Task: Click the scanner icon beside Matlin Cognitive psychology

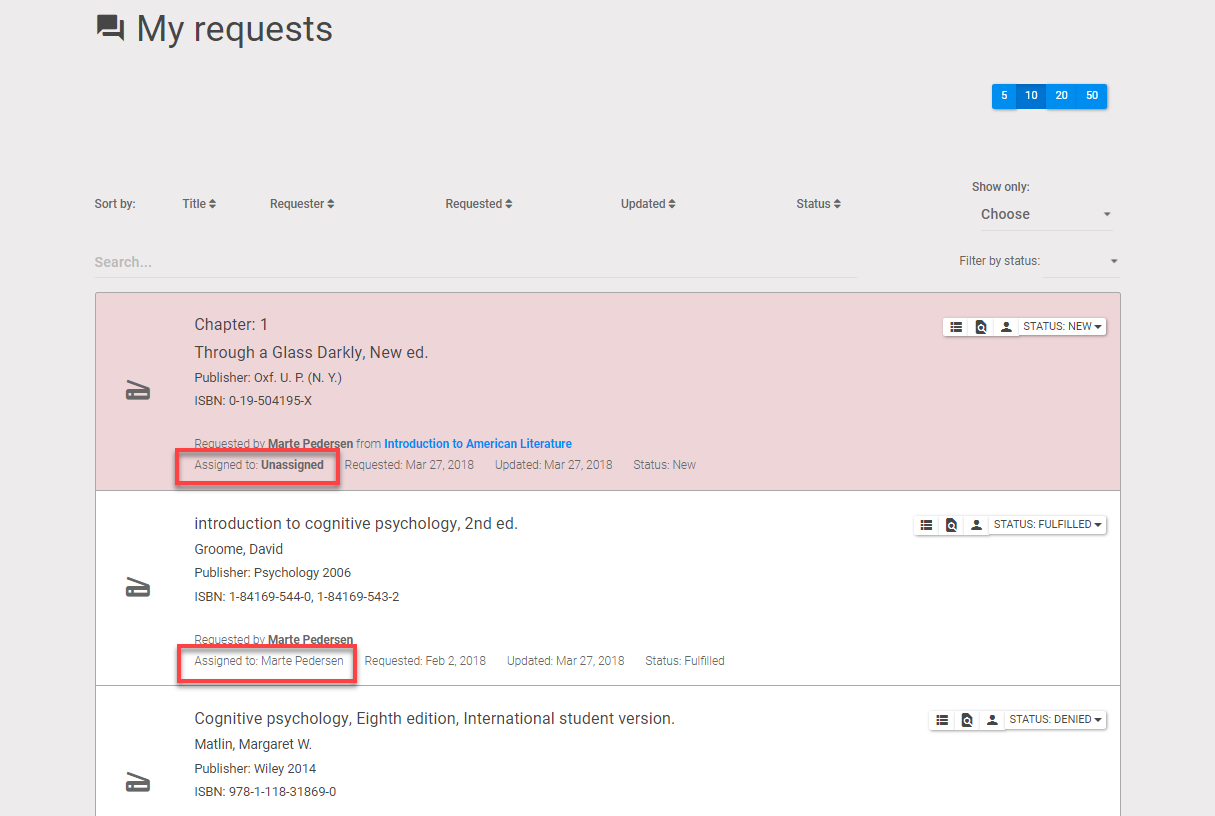Action: 138,783
